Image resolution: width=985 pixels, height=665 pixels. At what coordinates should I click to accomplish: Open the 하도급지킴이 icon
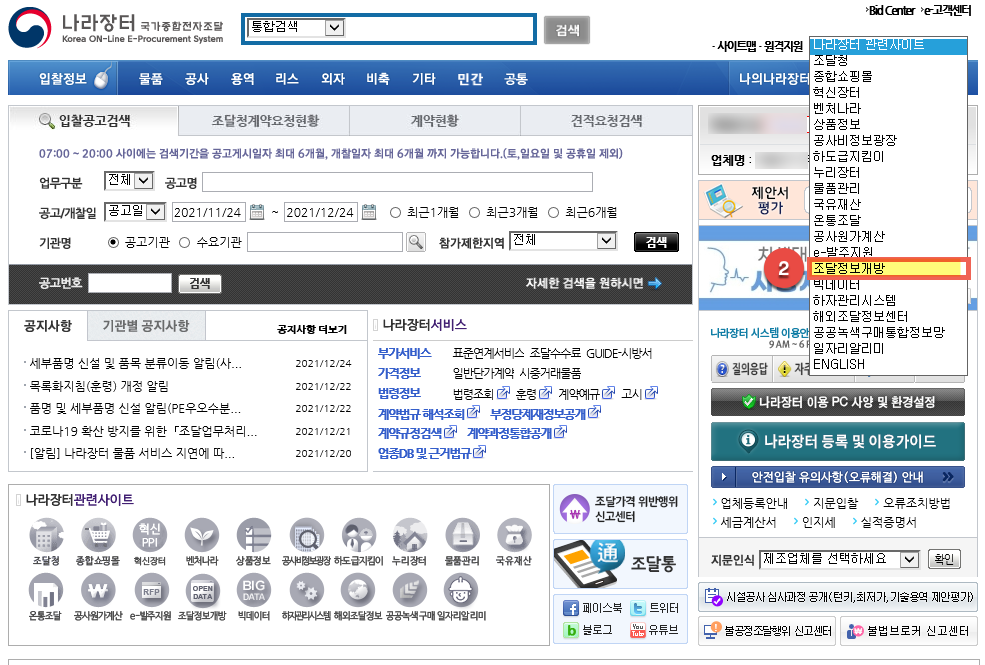[358, 535]
